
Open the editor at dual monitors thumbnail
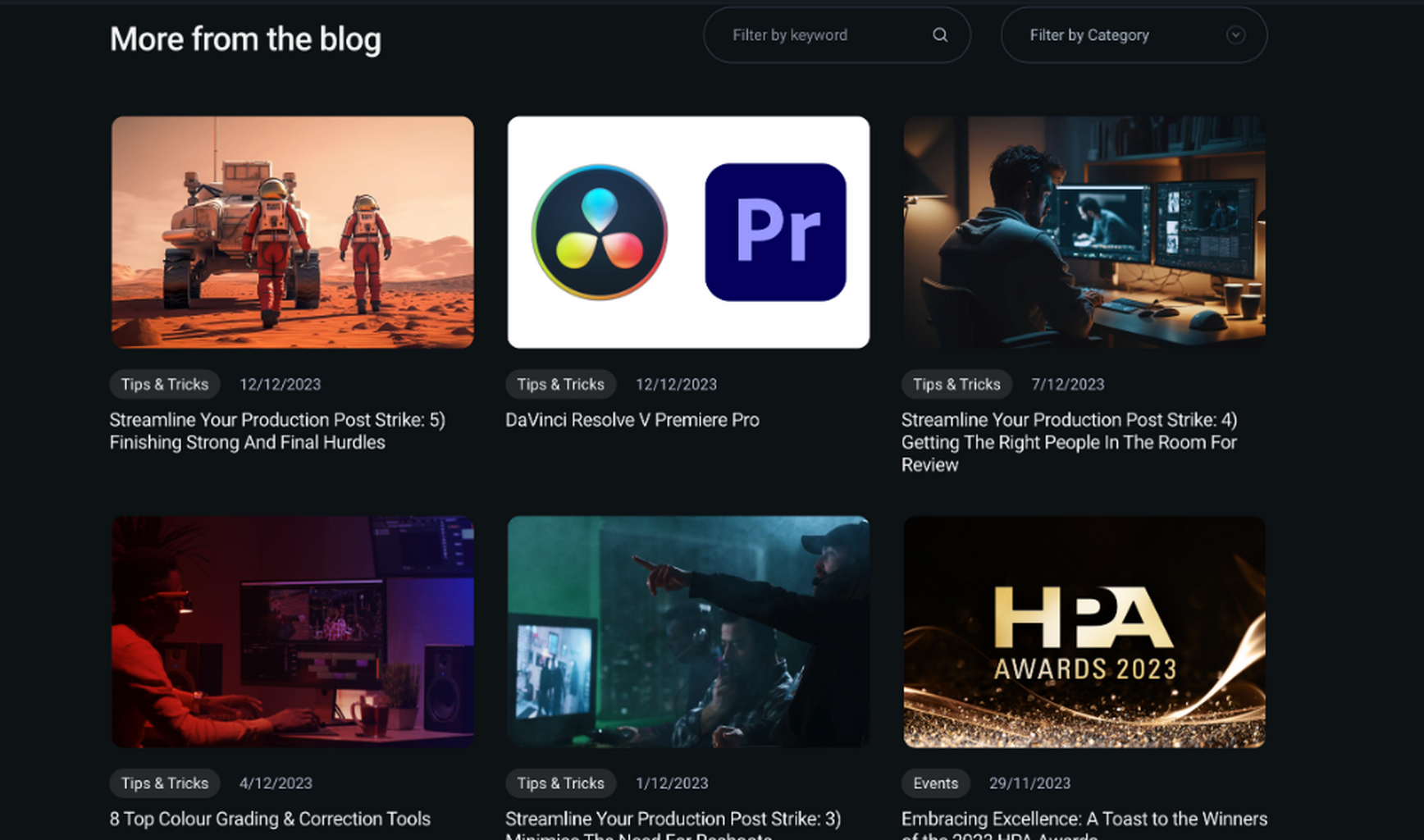coord(1084,232)
